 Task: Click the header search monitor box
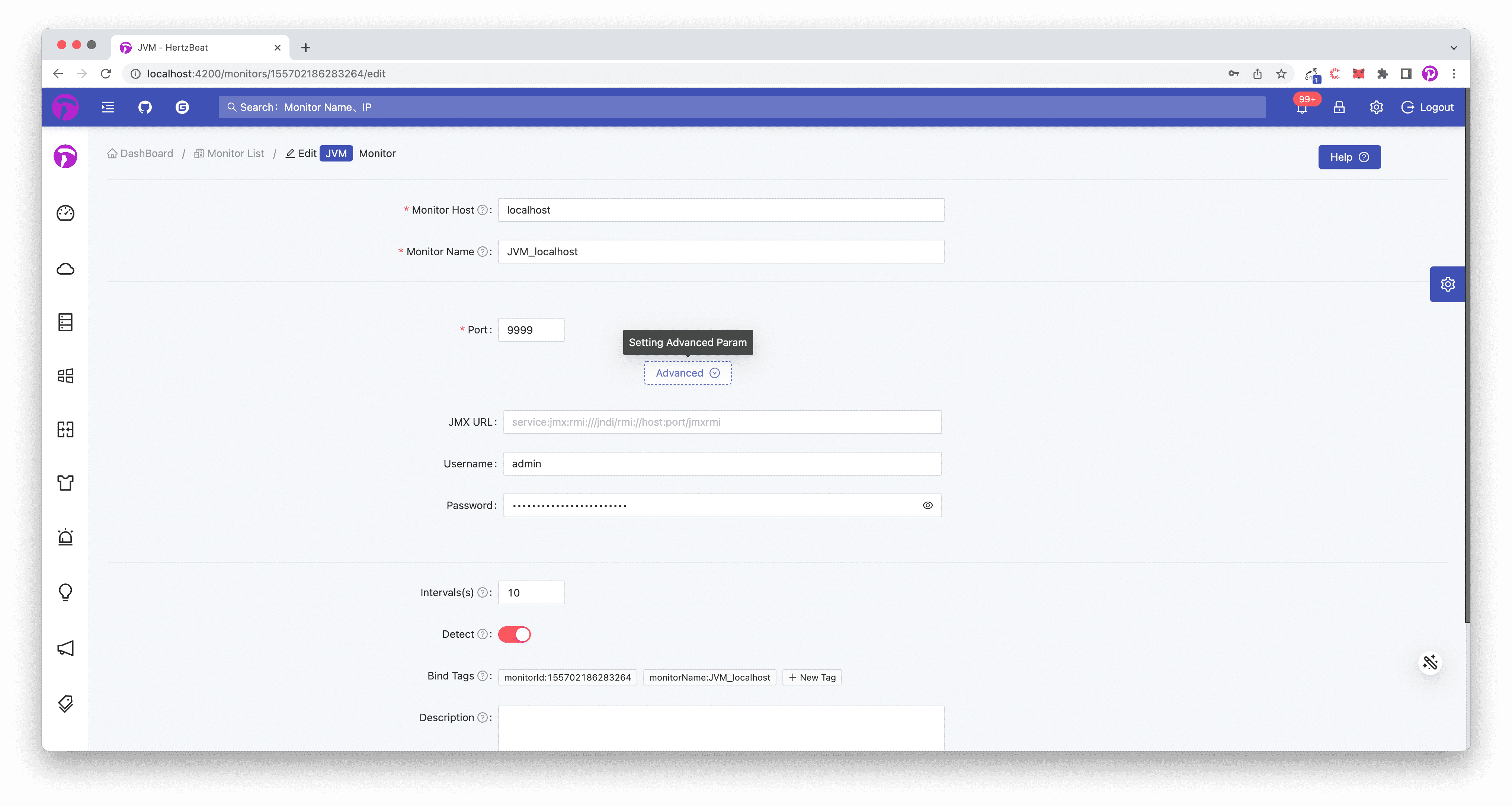[x=742, y=107]
